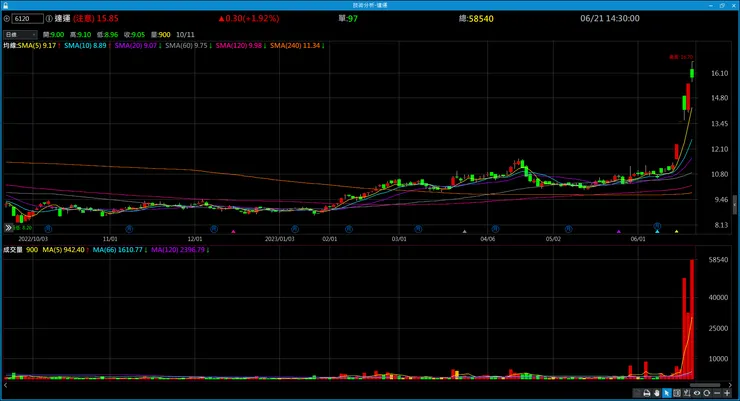
Task: Click the circular refresh icon
Action: tap(706, 393)
